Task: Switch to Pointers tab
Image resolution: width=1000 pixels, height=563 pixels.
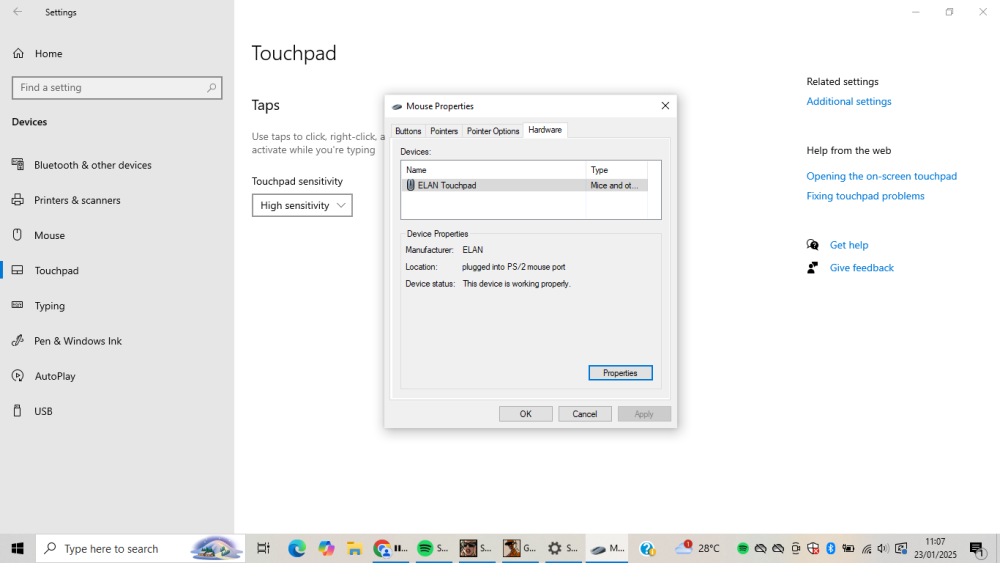Action: point(444,131)
